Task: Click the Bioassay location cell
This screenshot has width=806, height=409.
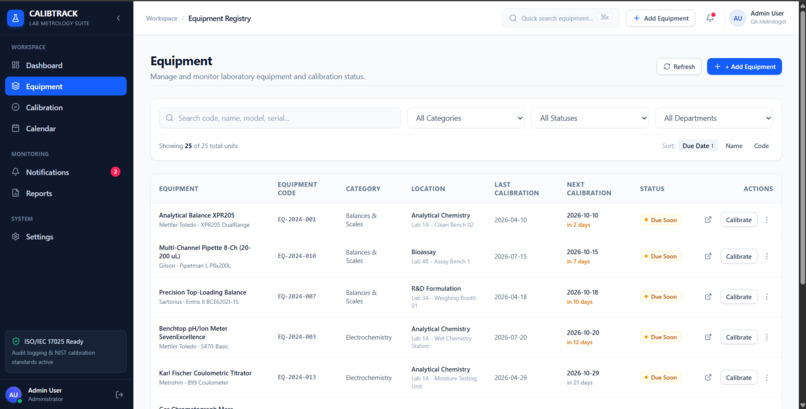Action: (x=441, y=256)
